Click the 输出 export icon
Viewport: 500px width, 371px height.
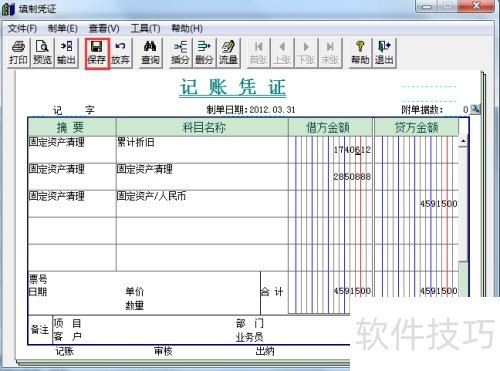tap(66, 53)
